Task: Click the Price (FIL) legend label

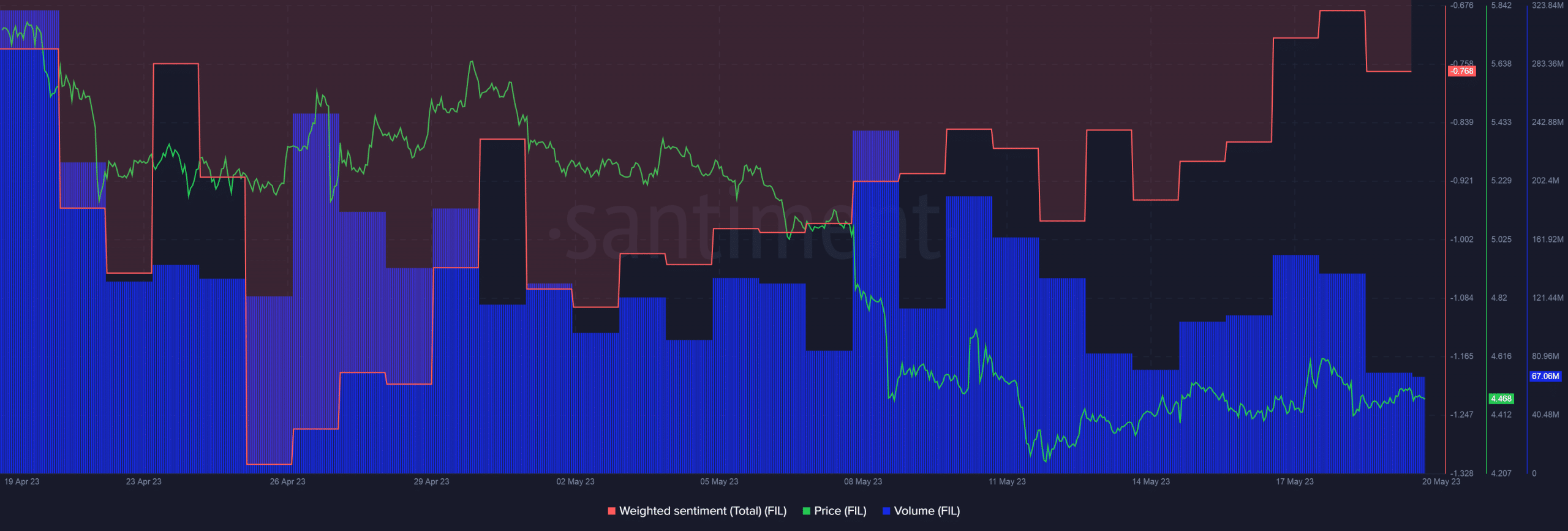Action: point(840,511)
